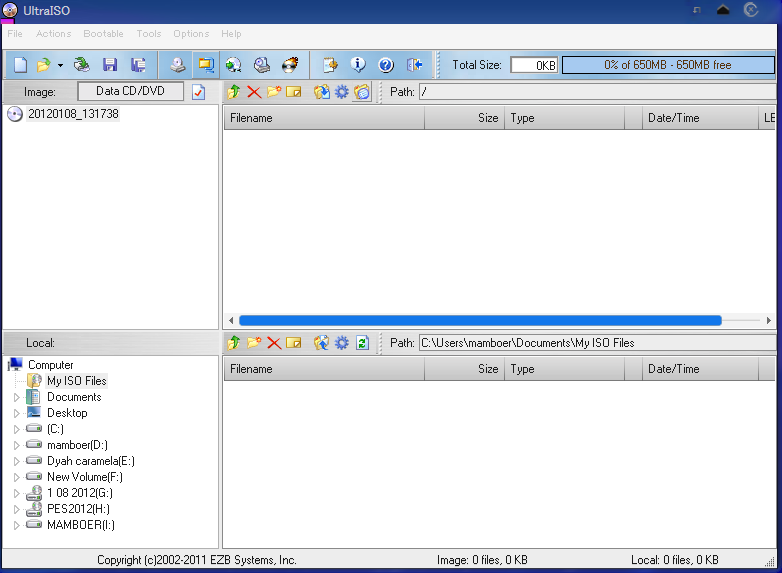This screenshot has height=573, width=782.
Task: Expand the mamboer(D:) drive node
Action: point(16,445)
